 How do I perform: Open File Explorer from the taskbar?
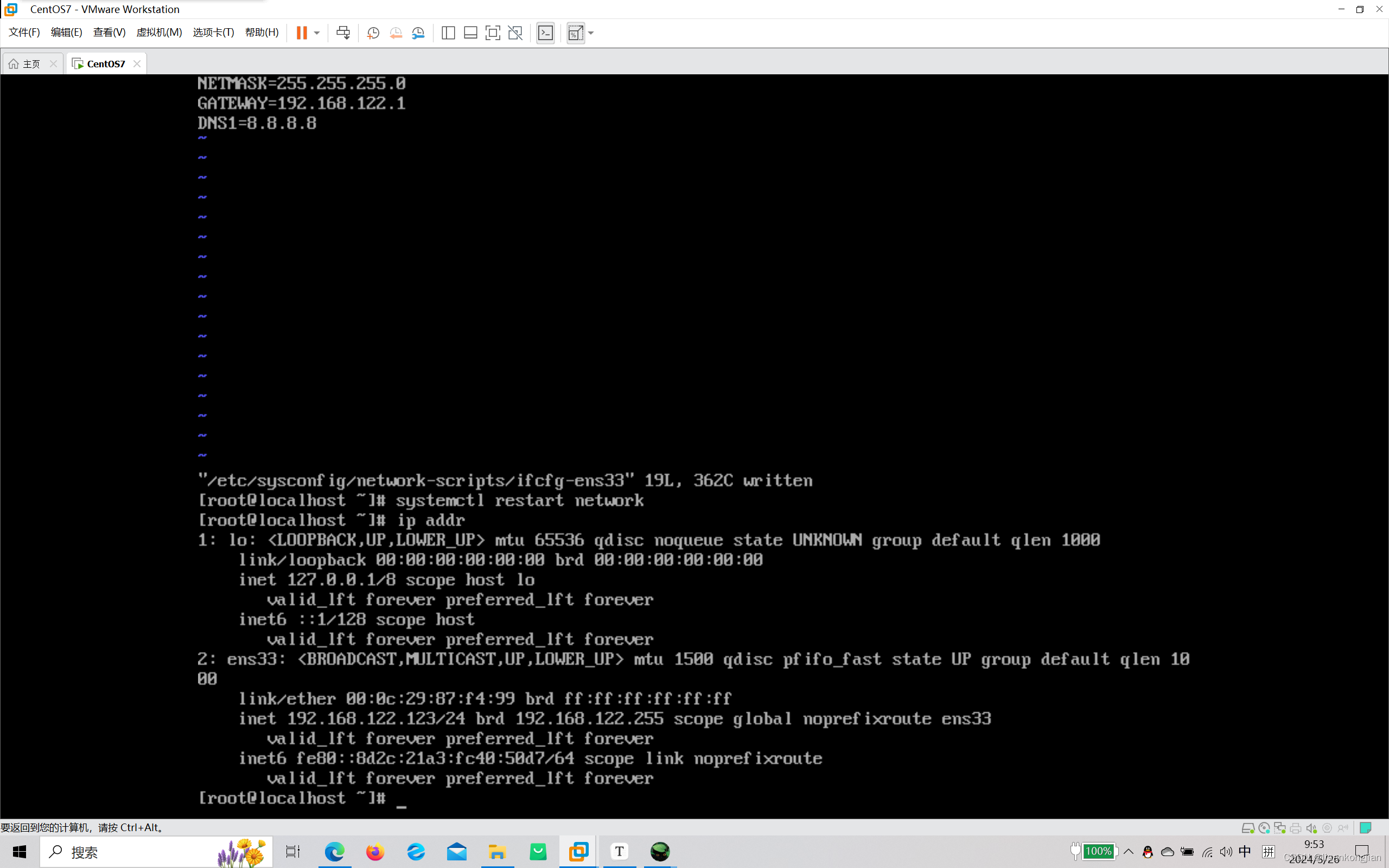click(x=497, y=852)
